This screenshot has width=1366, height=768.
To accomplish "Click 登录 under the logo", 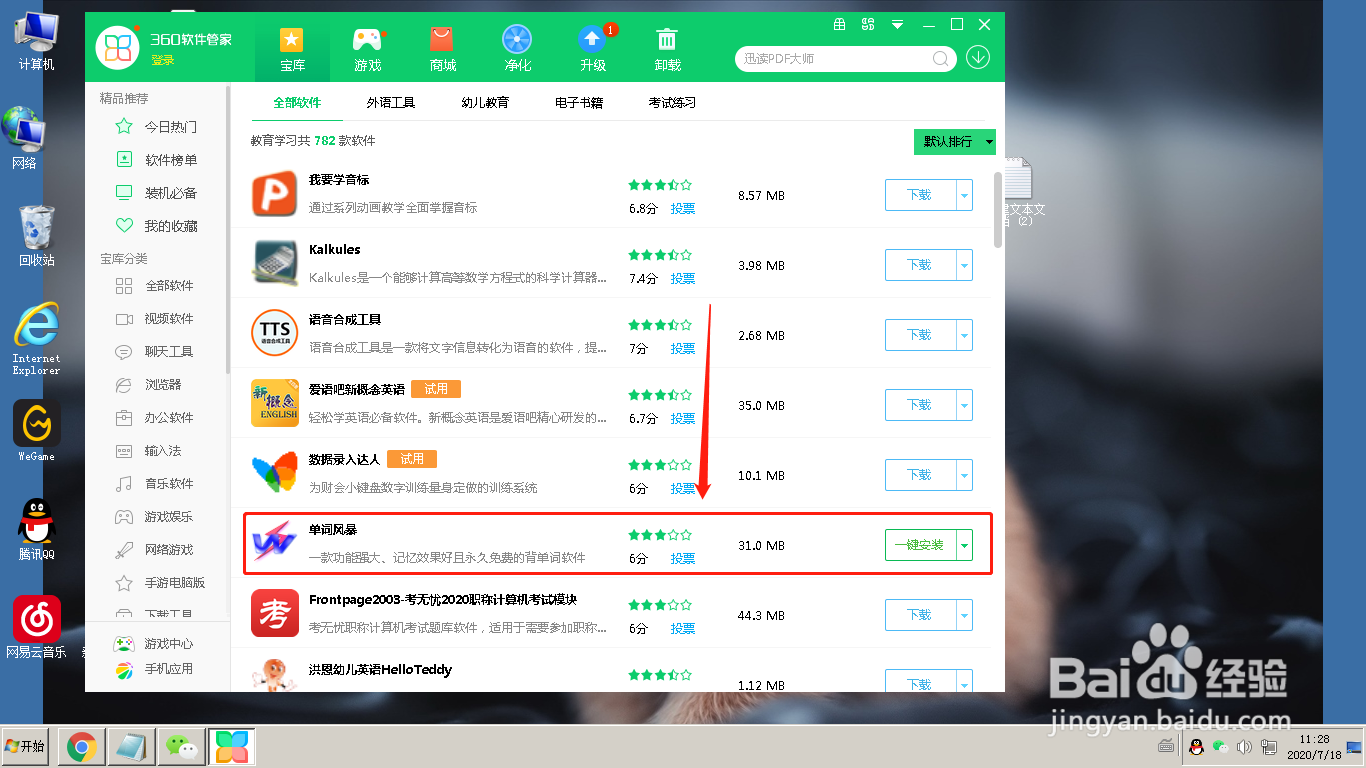I will tap(163, 61).
